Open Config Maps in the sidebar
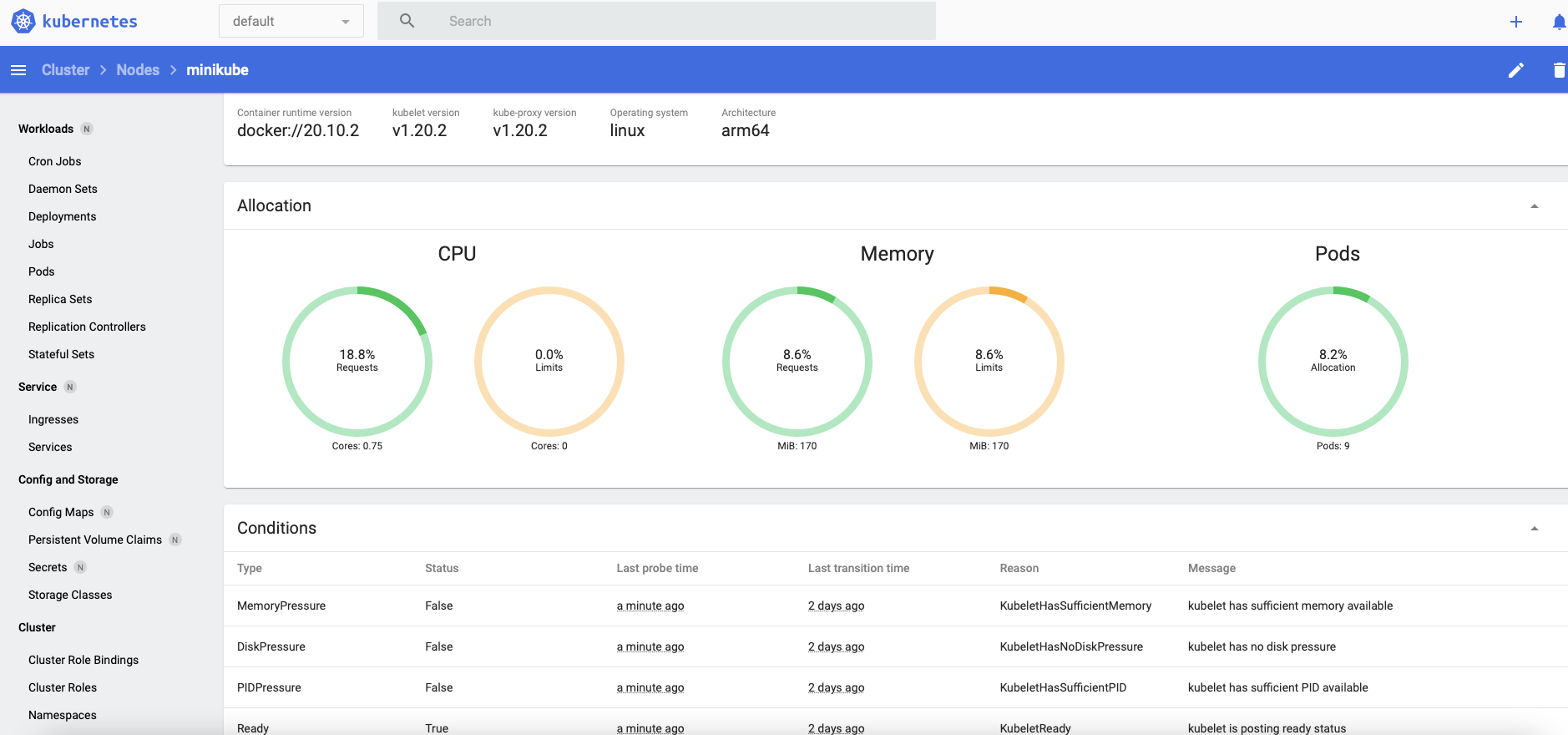1568x735 pixels. [61, 512]
